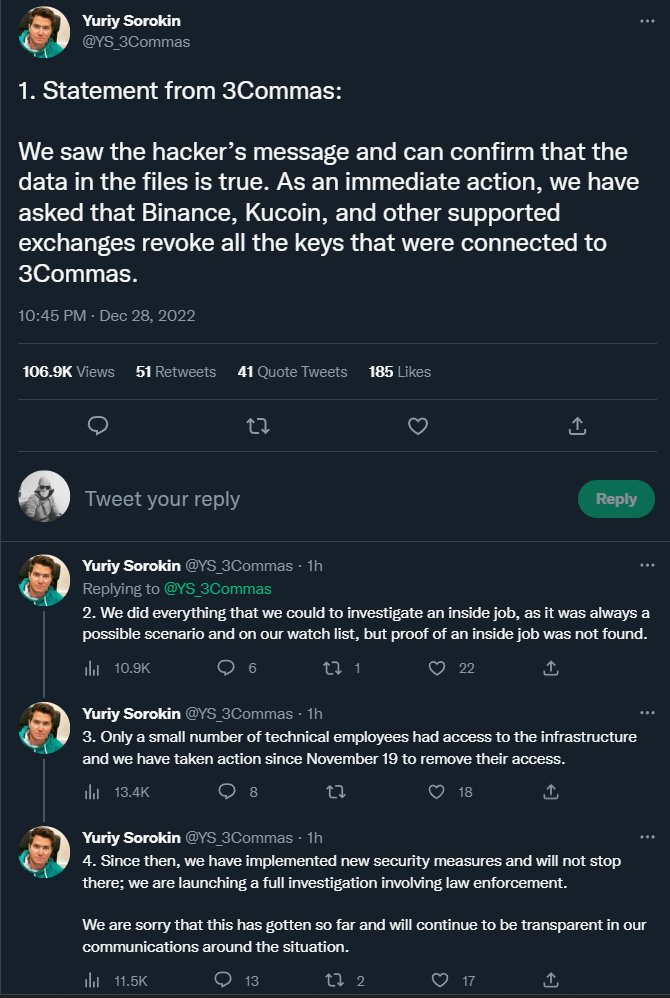Image resolution: width=670 pixels, height=998 pixels.
Task: Show the 185 Likes list
Action: tap(400, 372)
